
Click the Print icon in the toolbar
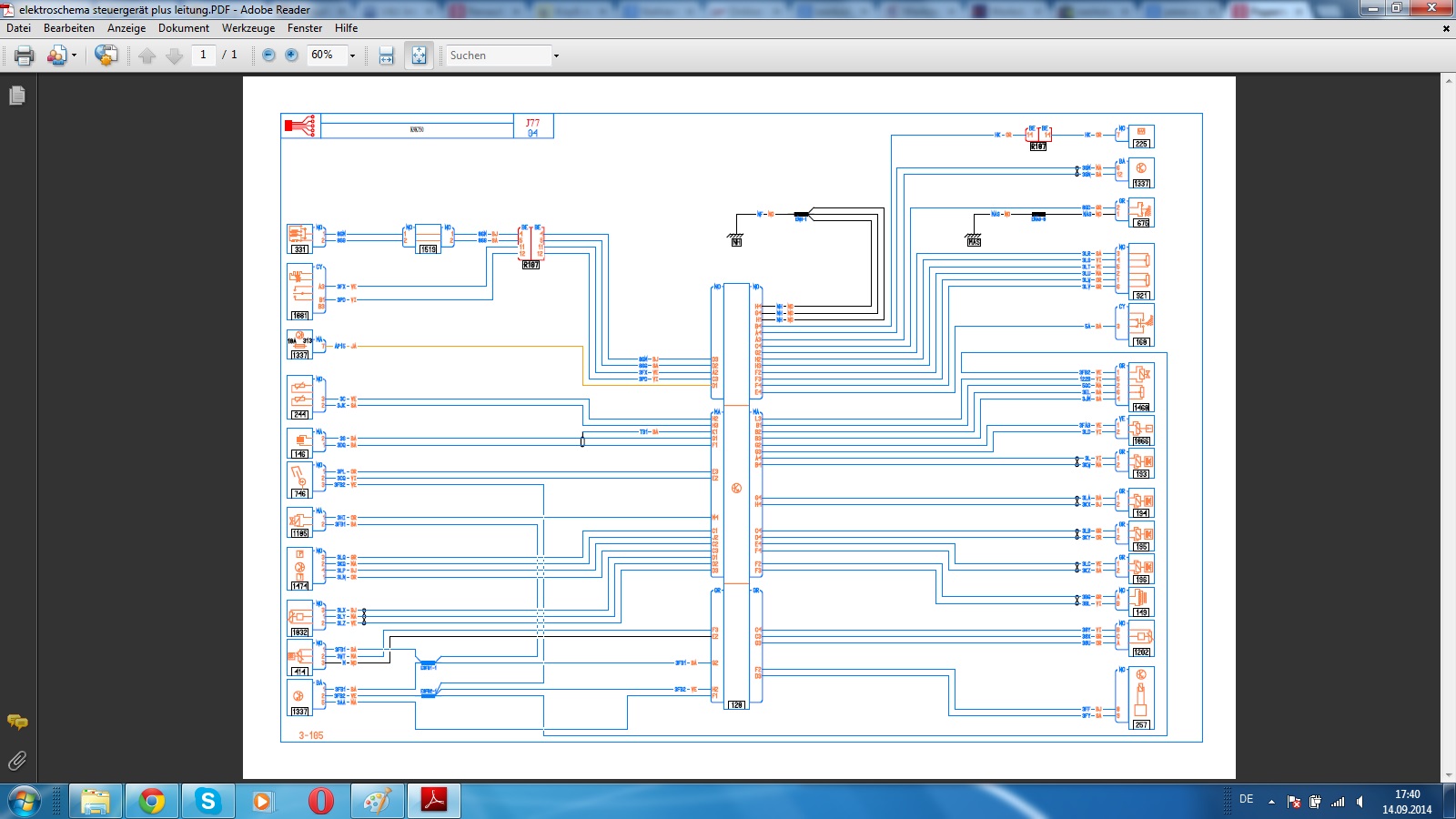click(x=25, y=56)
